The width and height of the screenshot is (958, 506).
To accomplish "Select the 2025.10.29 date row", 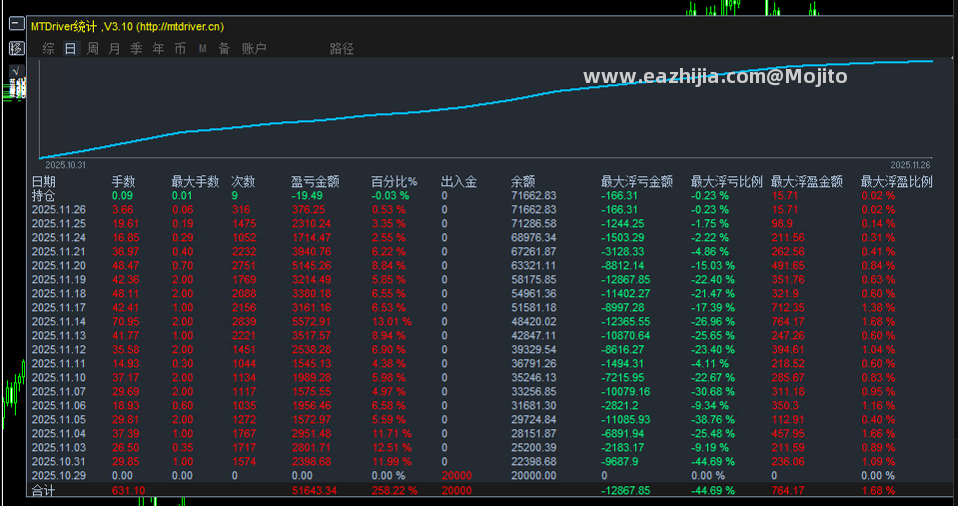I will (x=59, y=476).
